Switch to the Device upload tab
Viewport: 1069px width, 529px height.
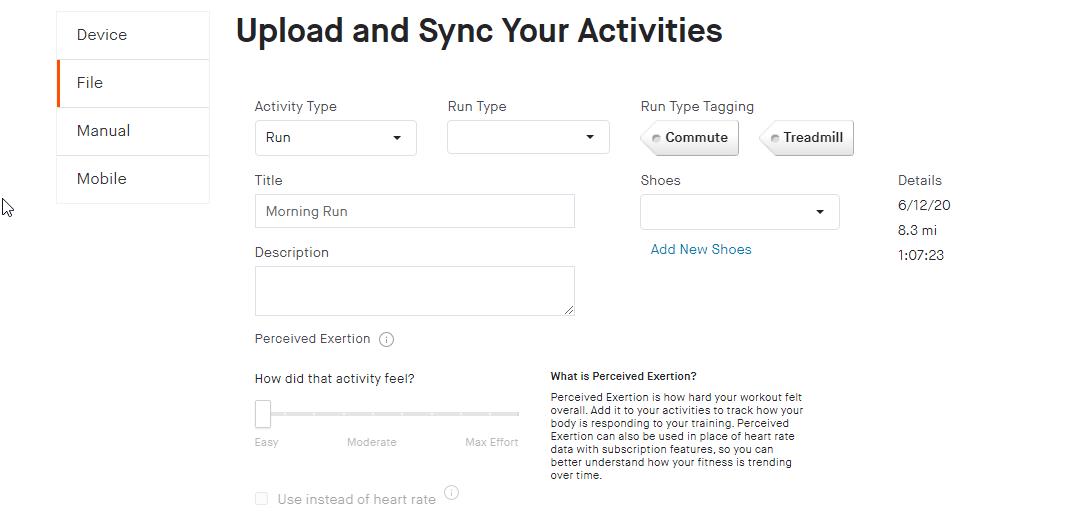pyautogui.click(x=133, y=35)
